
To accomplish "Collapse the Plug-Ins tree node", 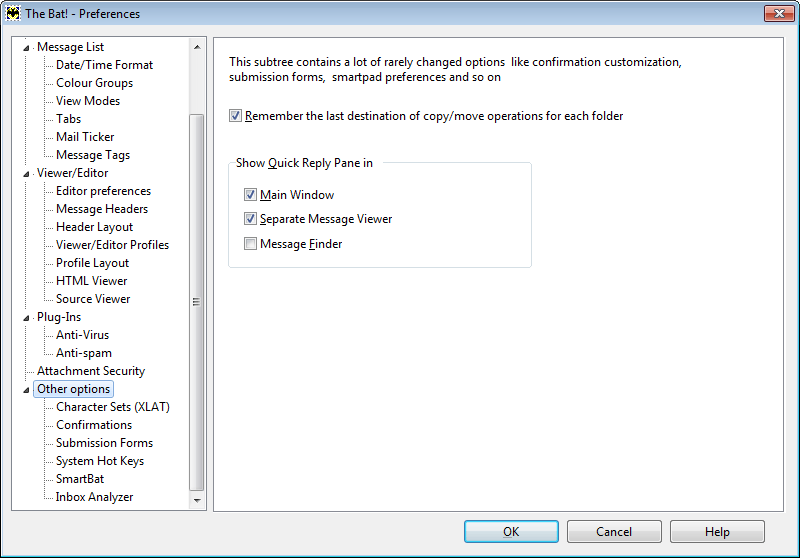I will coord(27,318).
